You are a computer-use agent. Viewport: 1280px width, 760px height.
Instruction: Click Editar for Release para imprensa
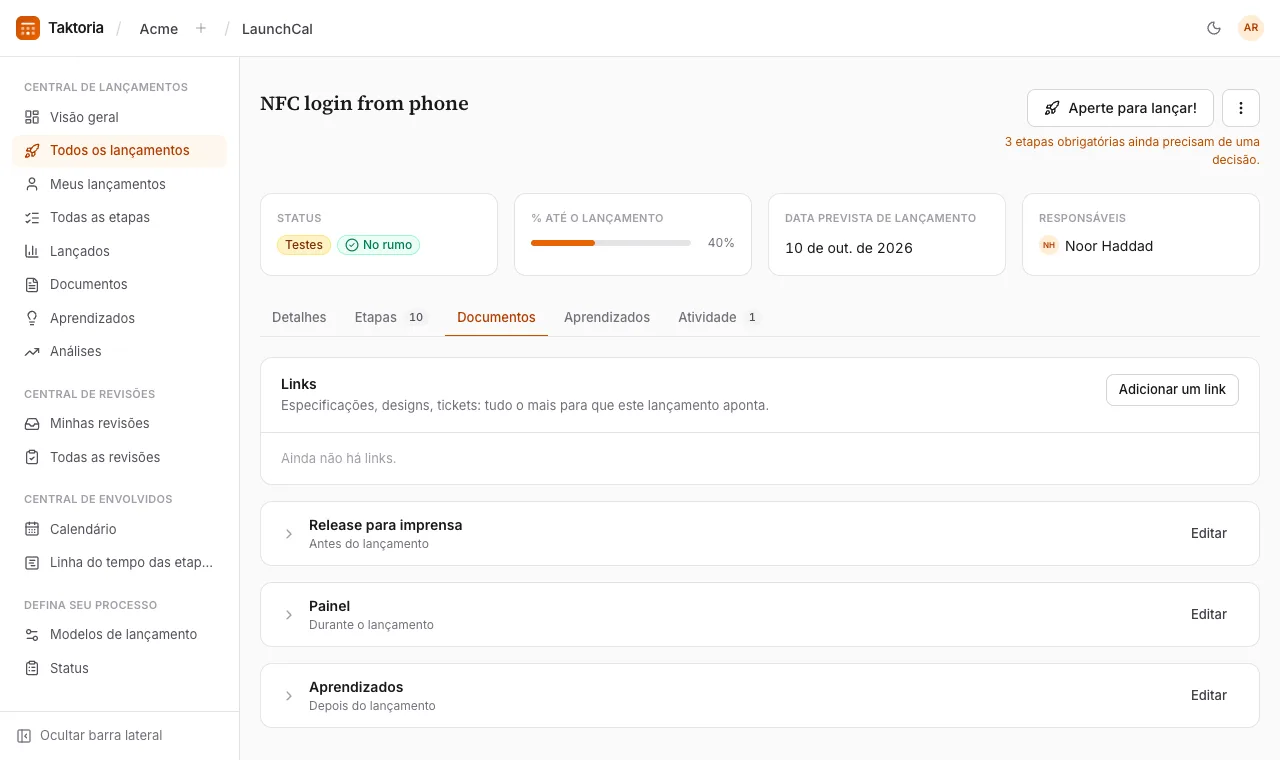tap(1208, 533)
